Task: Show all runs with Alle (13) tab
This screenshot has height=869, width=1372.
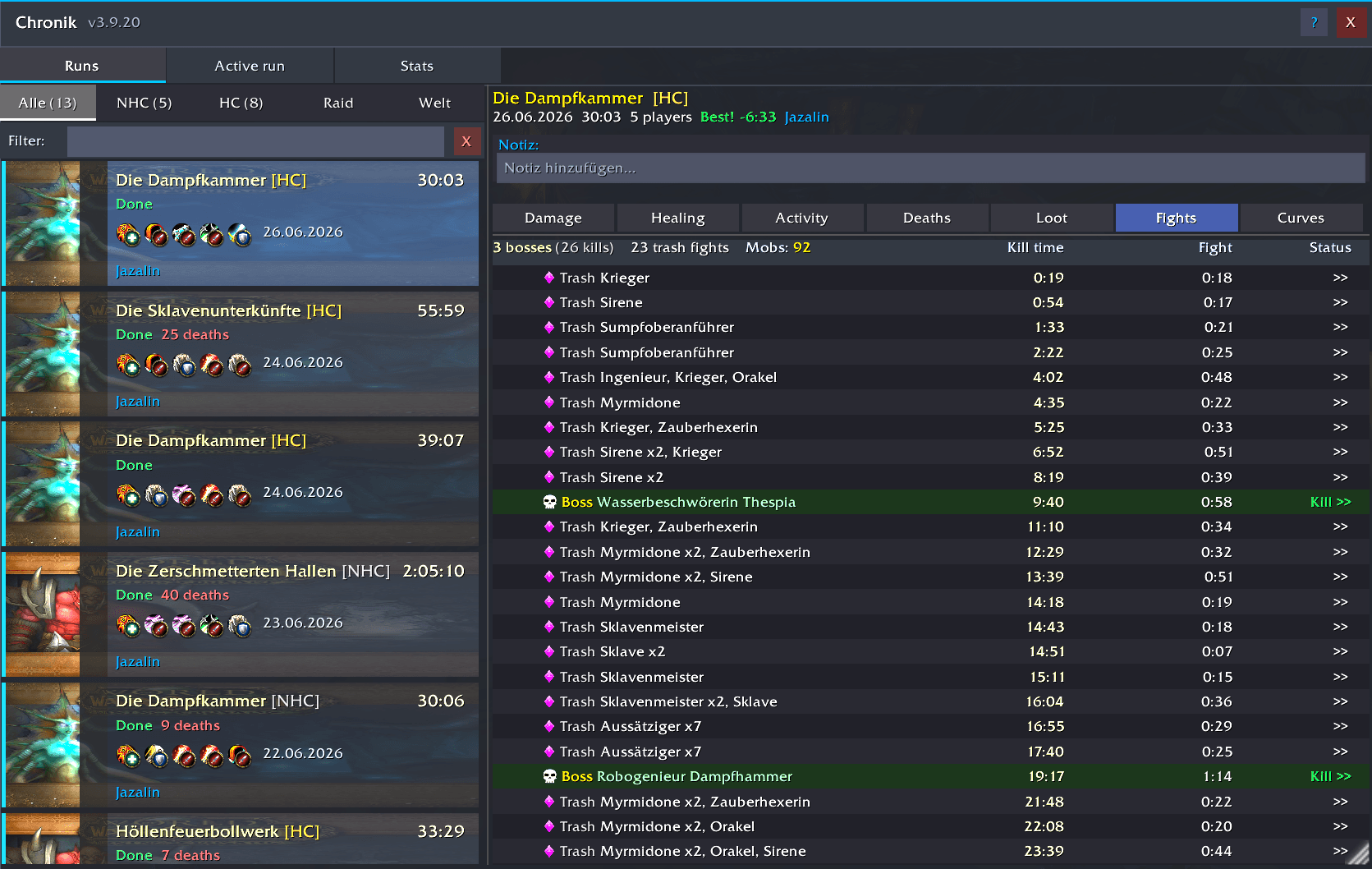Action: (x=48, y=103)
